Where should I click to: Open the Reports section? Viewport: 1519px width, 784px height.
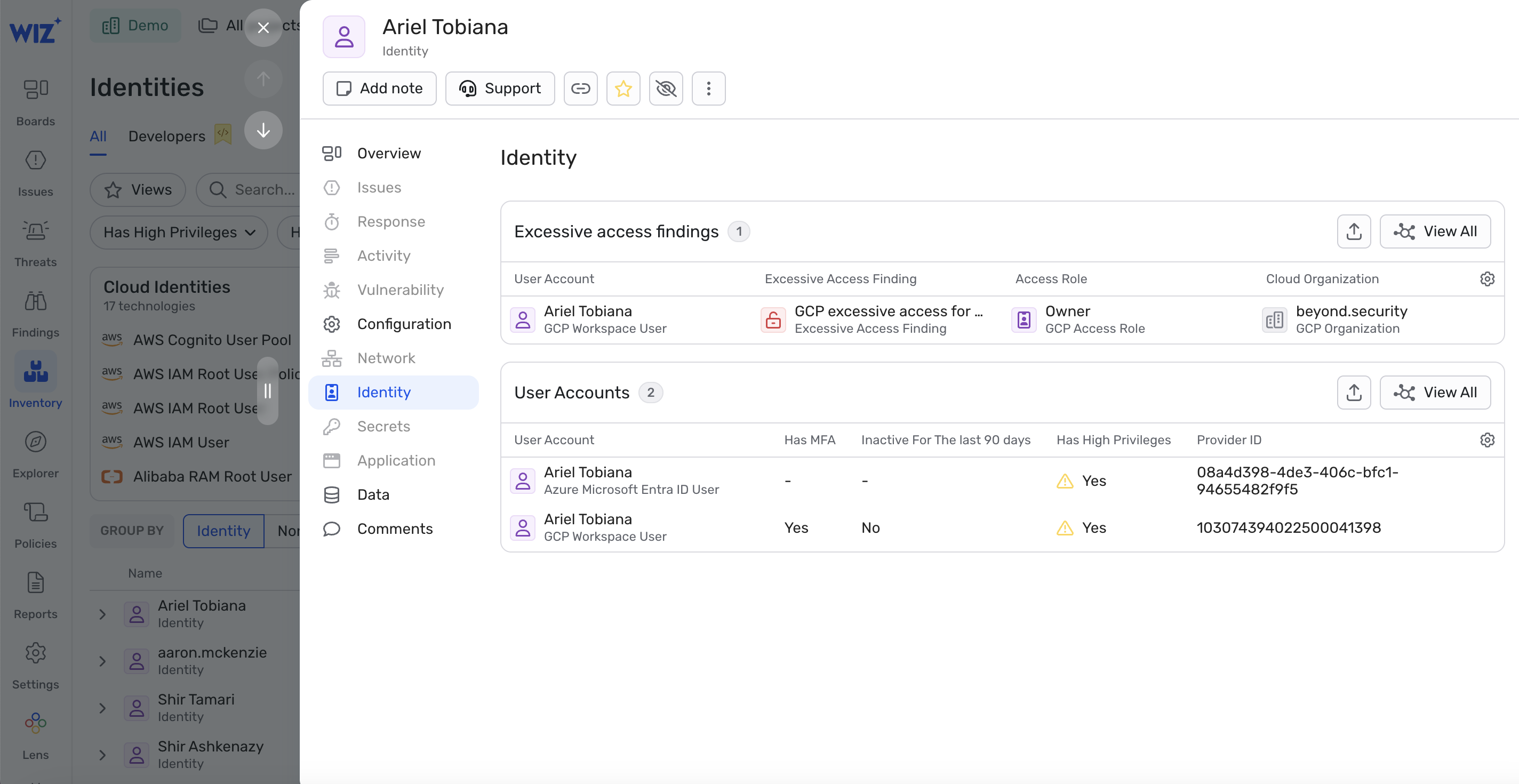pos(35,595)
